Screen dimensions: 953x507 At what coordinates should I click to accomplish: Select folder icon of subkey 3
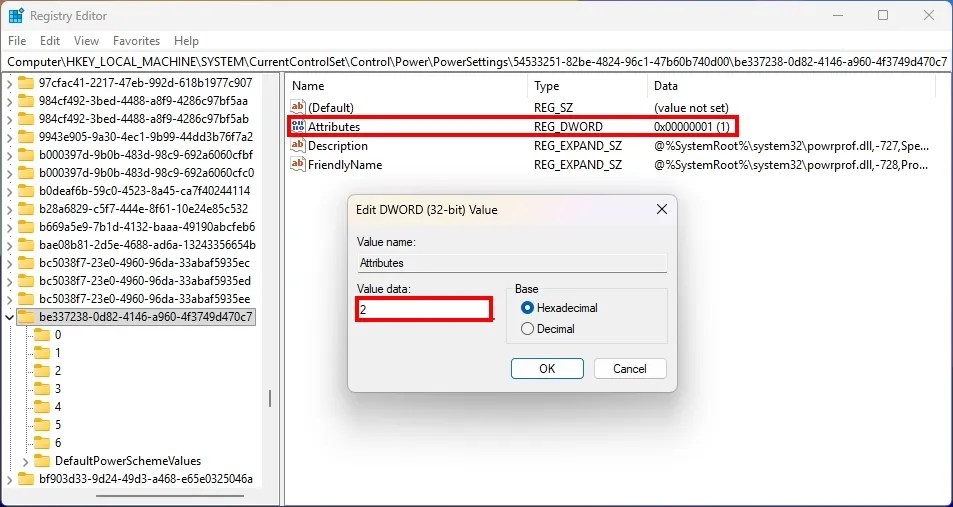[41, 388]
